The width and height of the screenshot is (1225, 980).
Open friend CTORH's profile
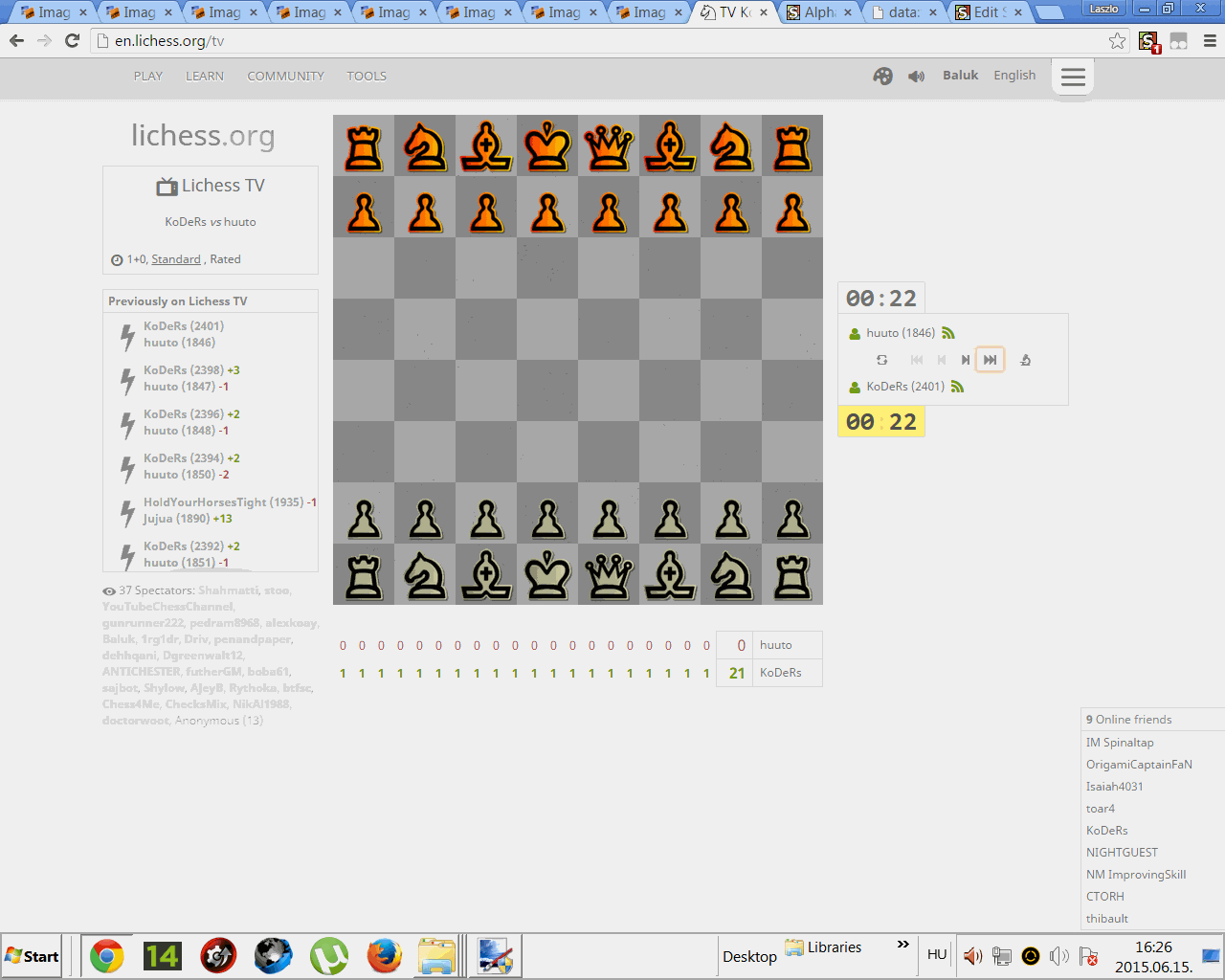pyautogui.click(x=1105, y=897)
